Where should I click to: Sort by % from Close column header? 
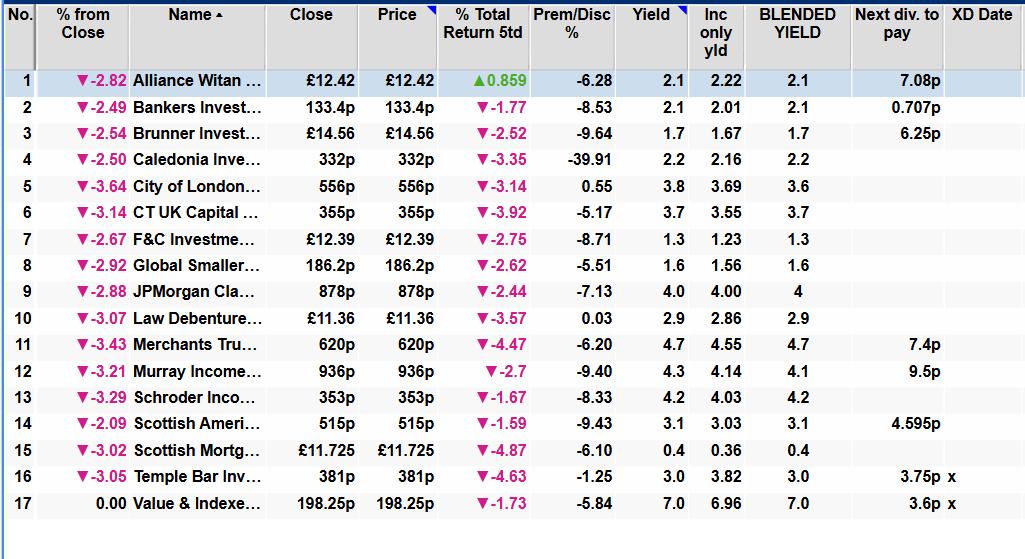point(82,24)
